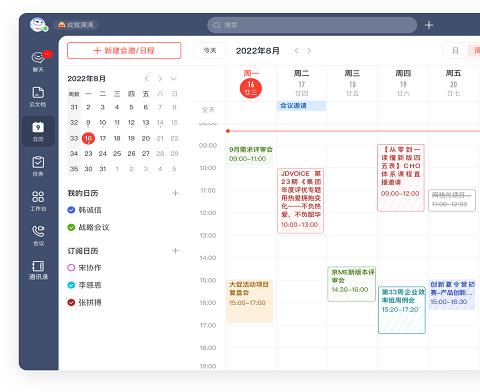The height and width of the screenshot is (392, 480).
Task: Select date 27 in the mini calendar
Action: [146, 154]
